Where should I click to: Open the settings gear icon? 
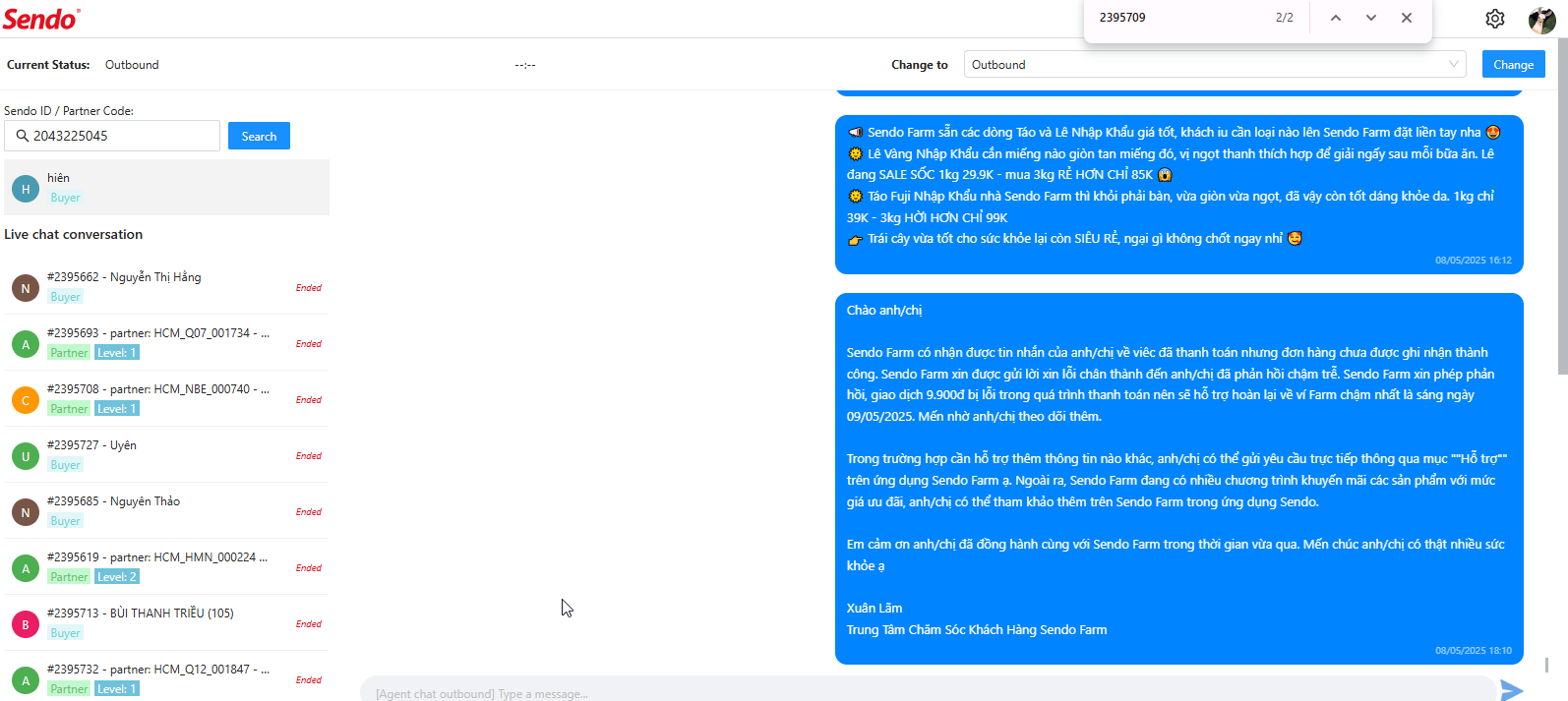pyautogui.click(x=1494, y=19)
